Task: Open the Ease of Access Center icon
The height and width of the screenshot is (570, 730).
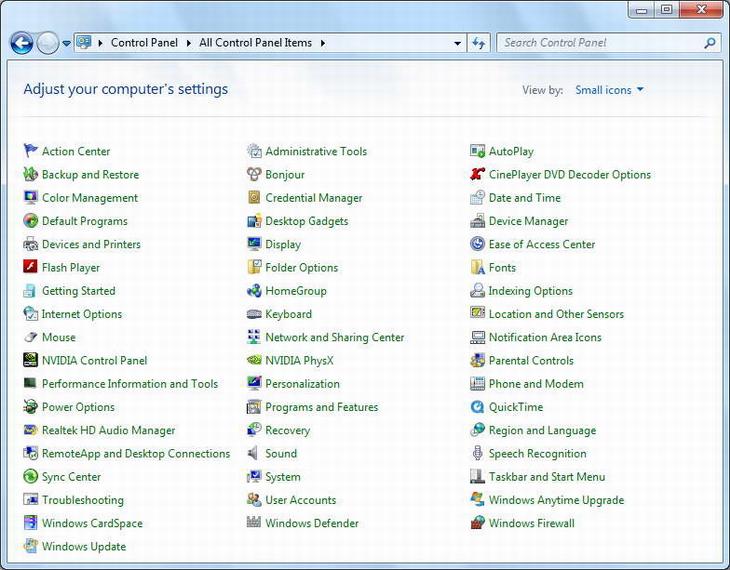Action: tap(477, 244)
